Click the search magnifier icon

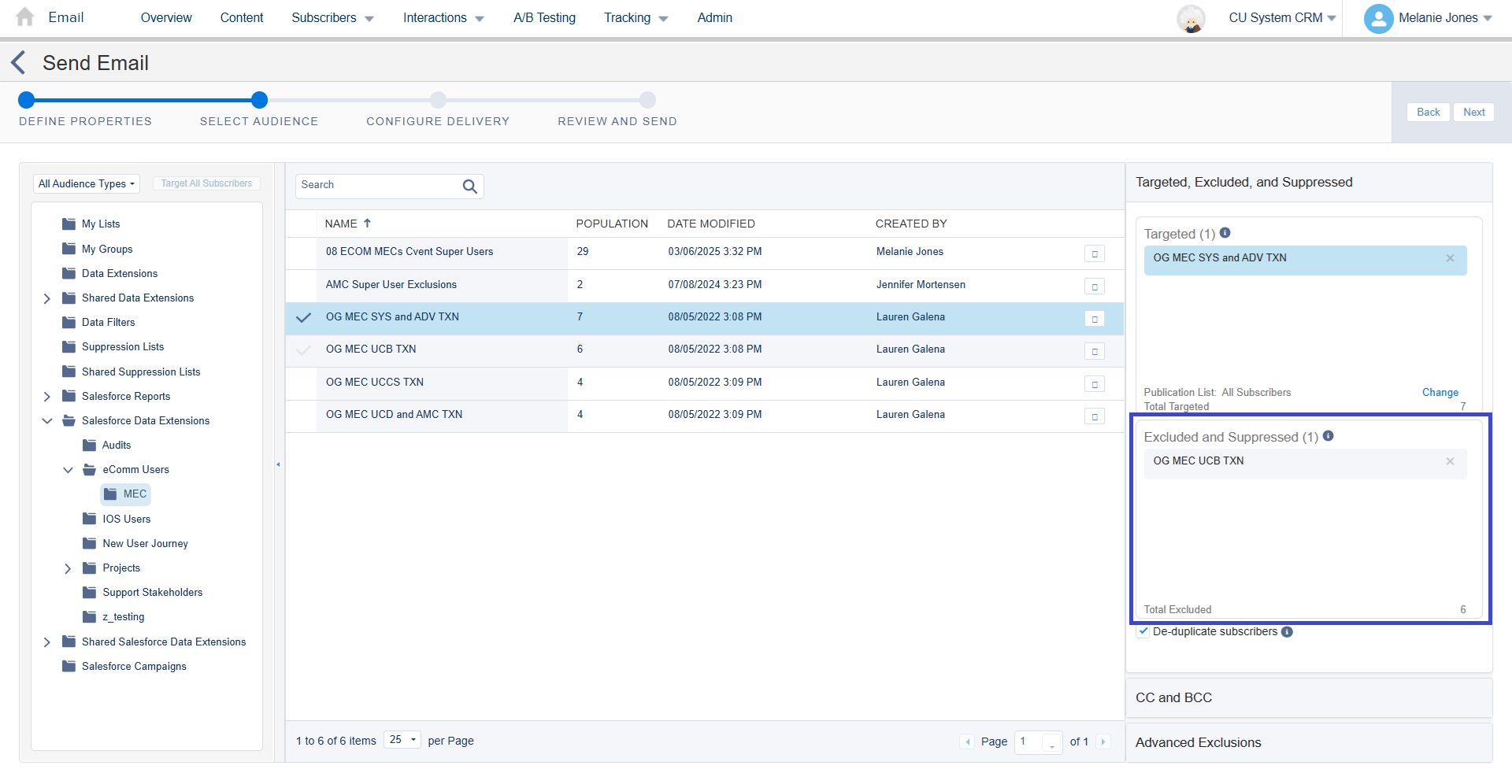470,187
